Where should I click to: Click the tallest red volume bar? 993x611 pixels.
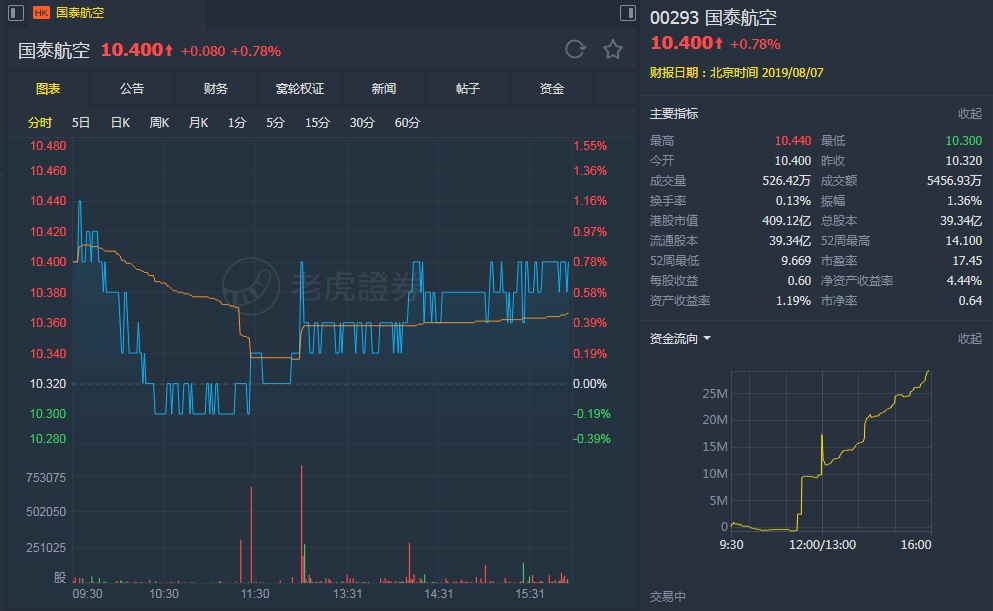click(x=301, y=524)
